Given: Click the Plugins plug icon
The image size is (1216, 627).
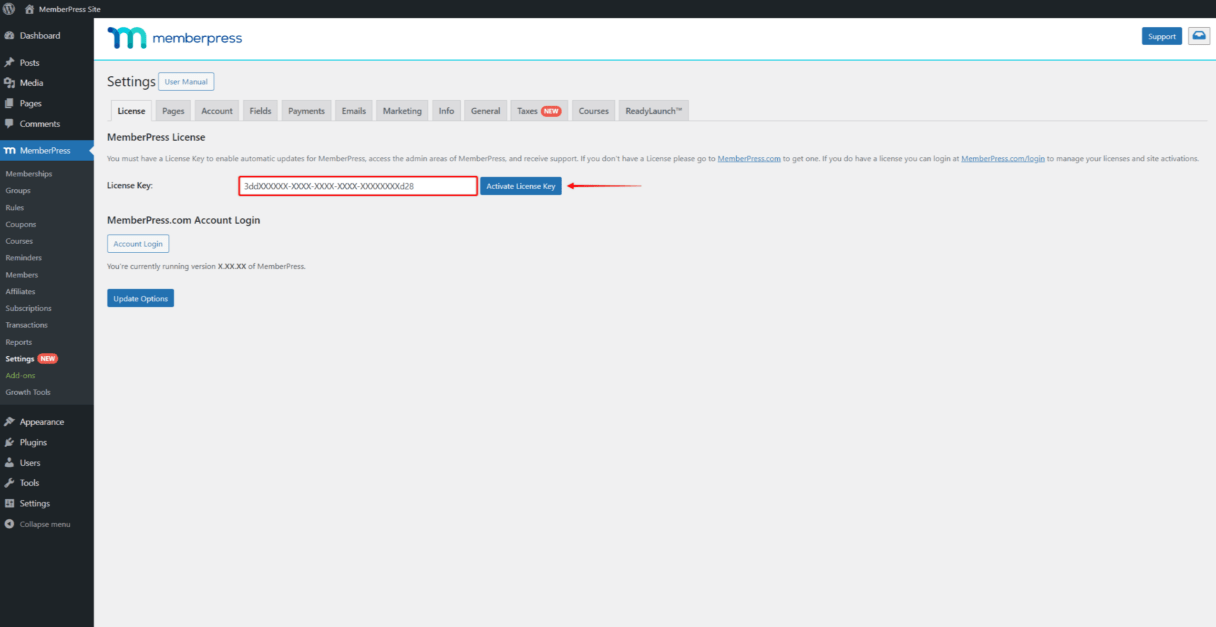Looking at the screenshot, I should [x=9, y=442].
